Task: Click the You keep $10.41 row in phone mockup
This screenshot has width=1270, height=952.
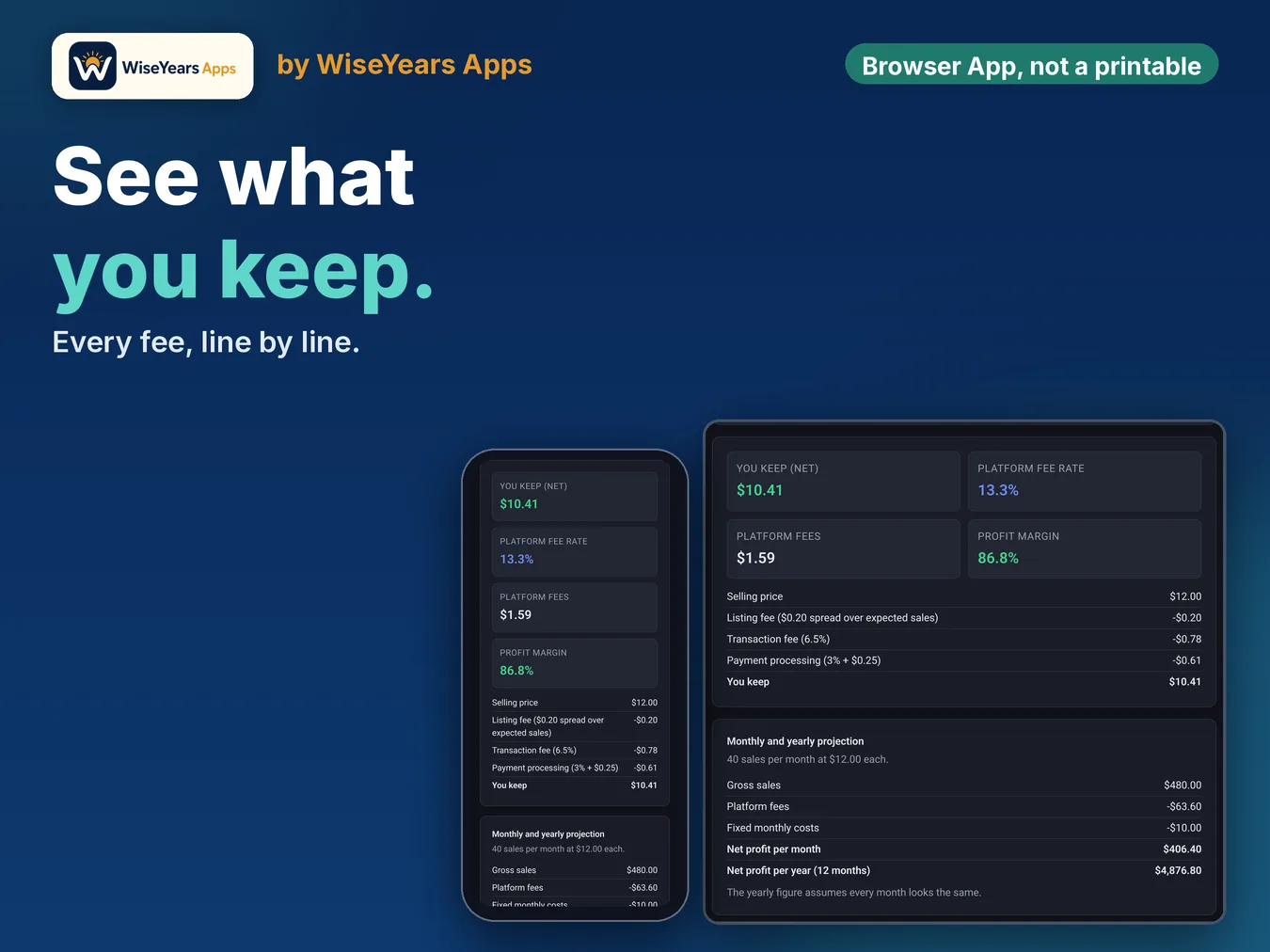Action: coord(574,785)
